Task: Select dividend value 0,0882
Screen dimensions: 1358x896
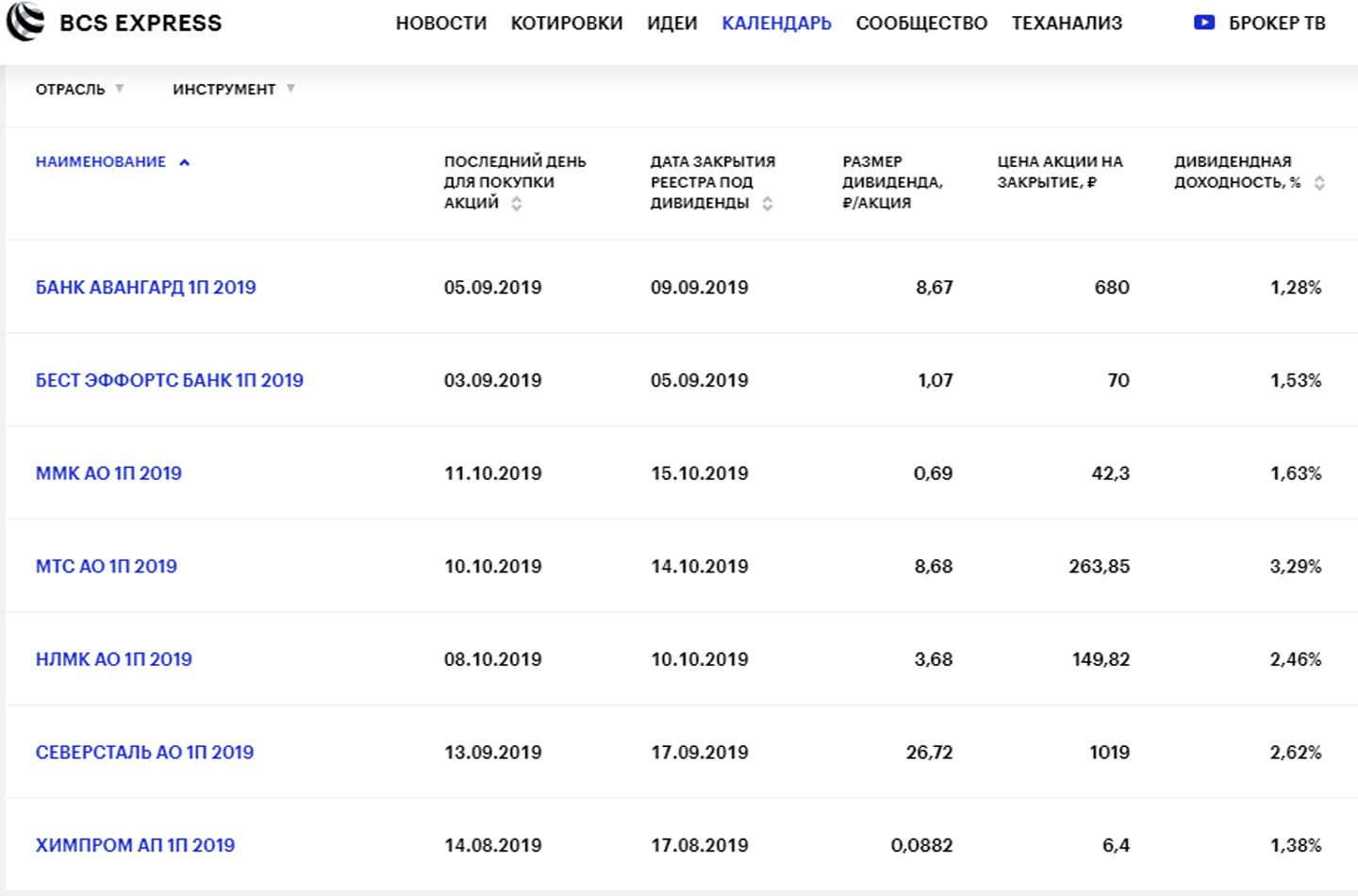Action: [x=922, y=845]
